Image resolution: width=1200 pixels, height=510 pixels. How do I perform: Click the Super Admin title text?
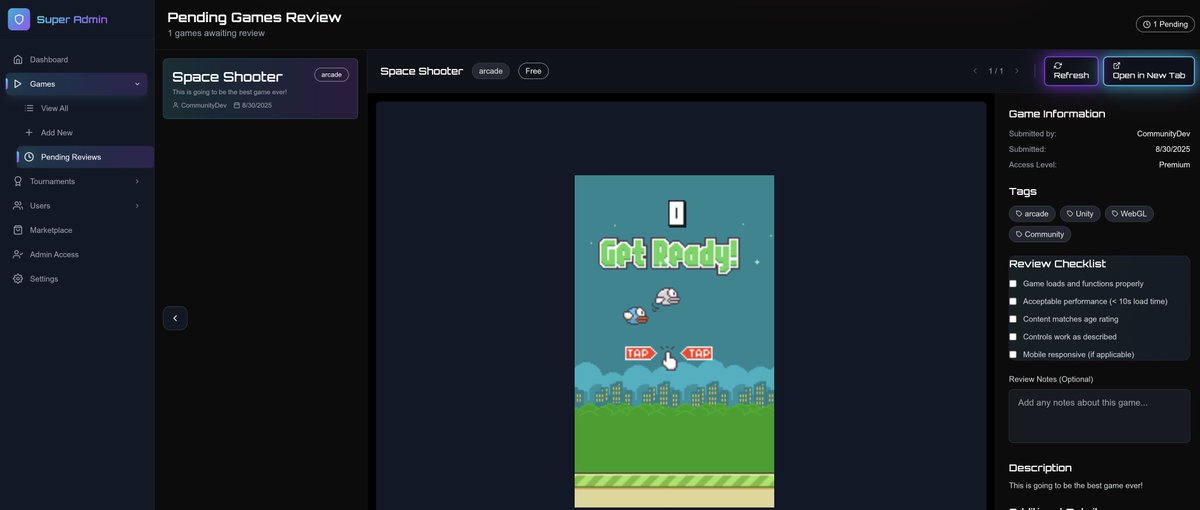point(72,20)
